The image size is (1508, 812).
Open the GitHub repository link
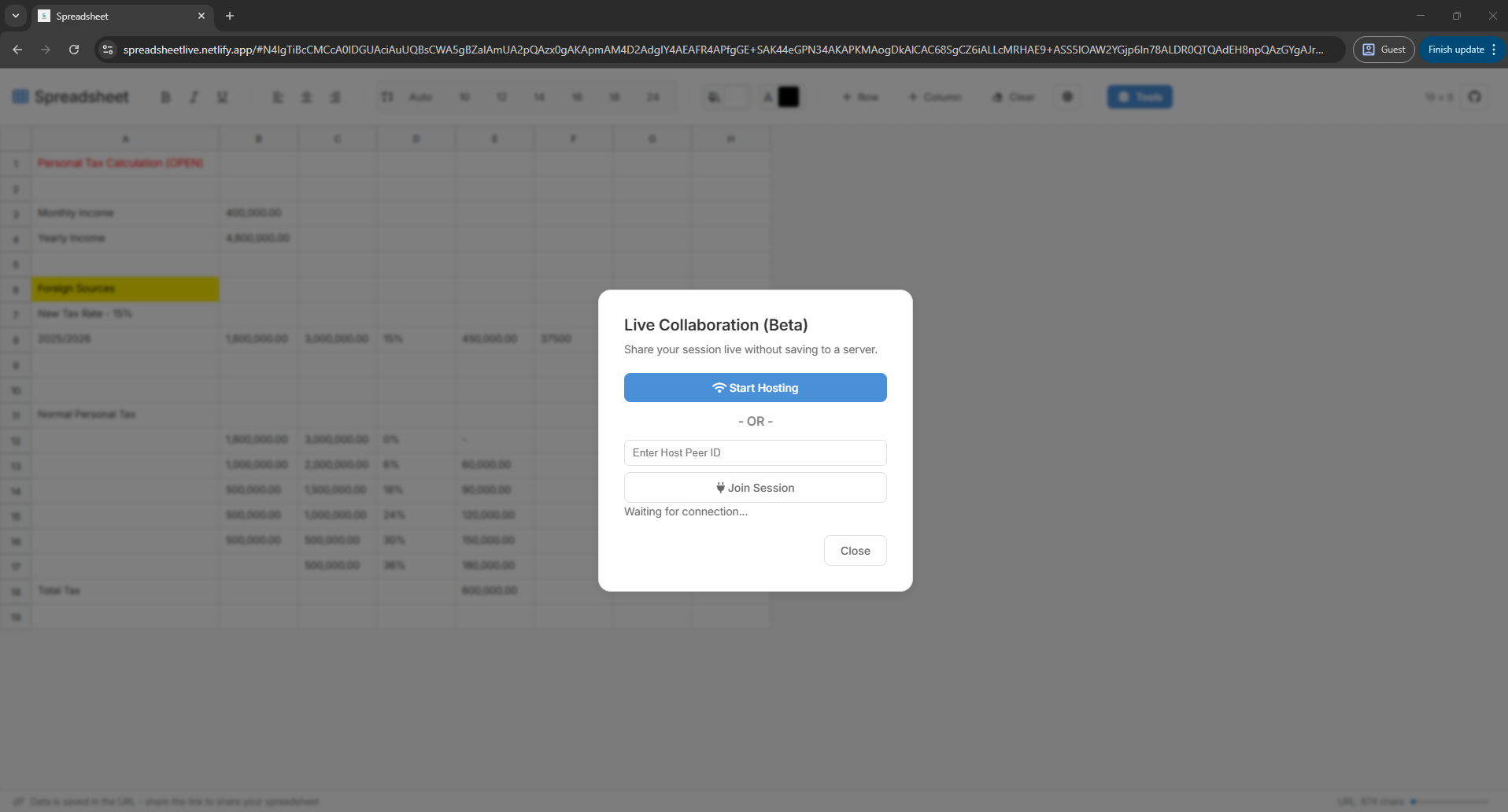(x=1476, y=96)
